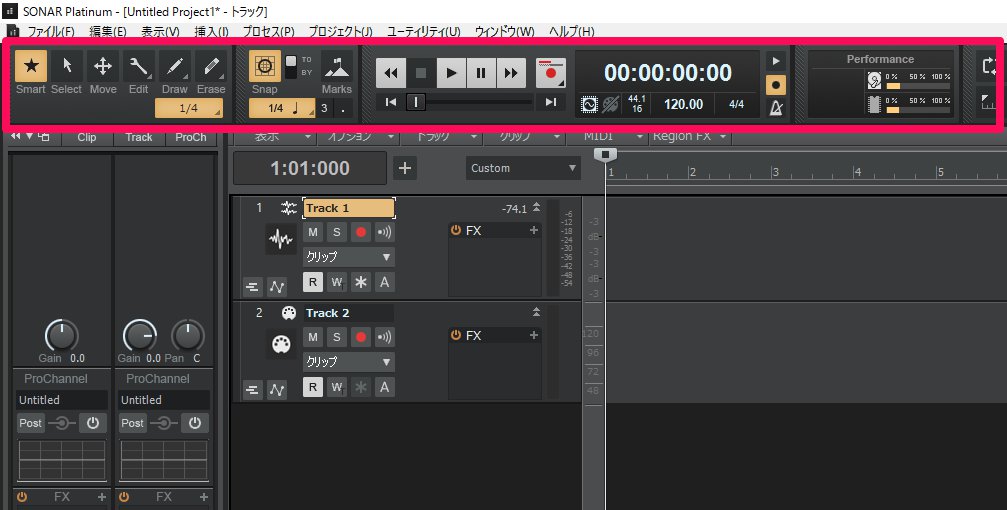This screenshot has height=510, width=1007.
Task: Click the 1:01:000 position display
Action: (x=310, y=168)
